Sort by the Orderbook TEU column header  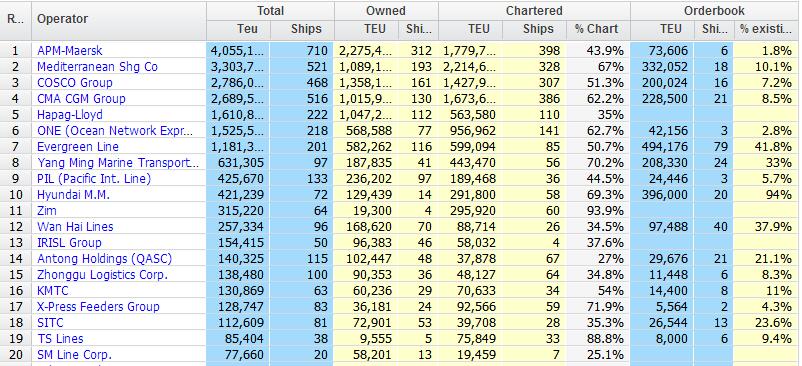click(x=671, y=29)
